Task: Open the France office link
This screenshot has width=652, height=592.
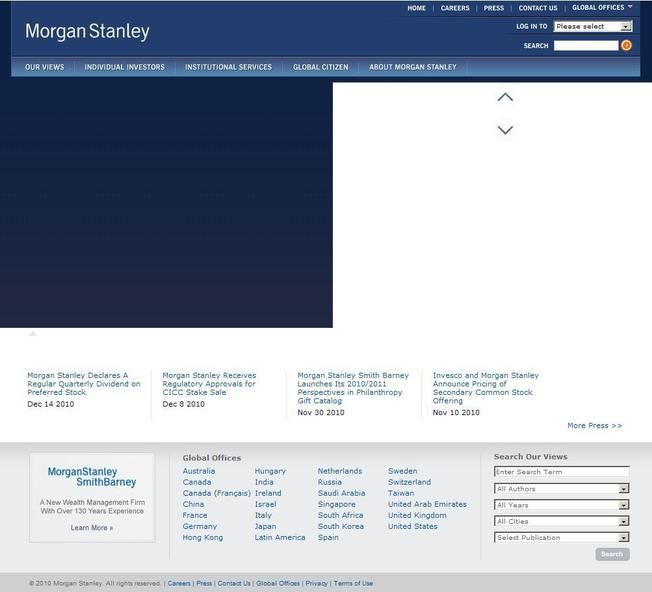Action: pos(195,515)
